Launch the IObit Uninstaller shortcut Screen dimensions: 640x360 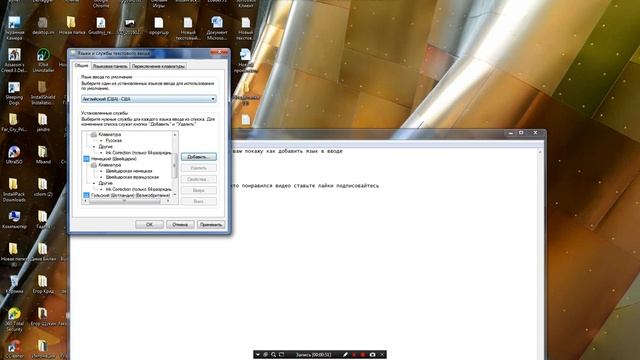43,60
